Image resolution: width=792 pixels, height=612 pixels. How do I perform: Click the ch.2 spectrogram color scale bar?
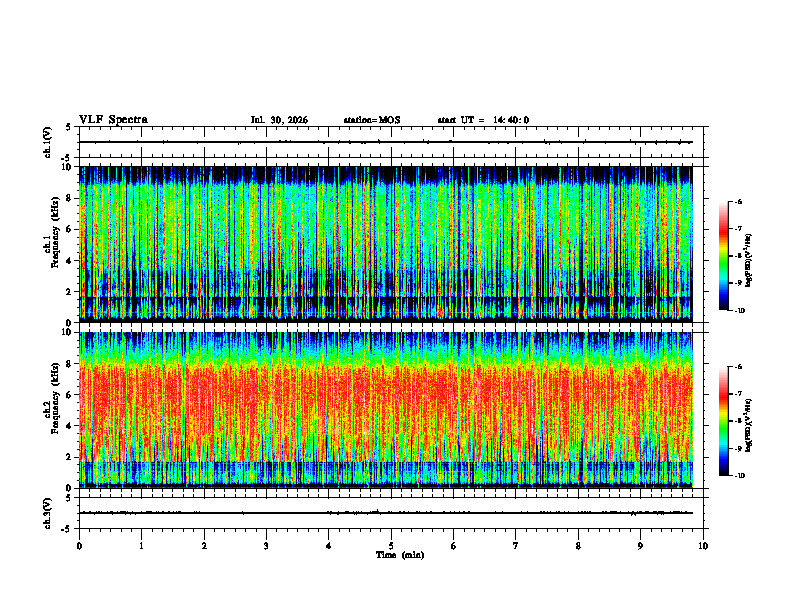click(723, 421)
